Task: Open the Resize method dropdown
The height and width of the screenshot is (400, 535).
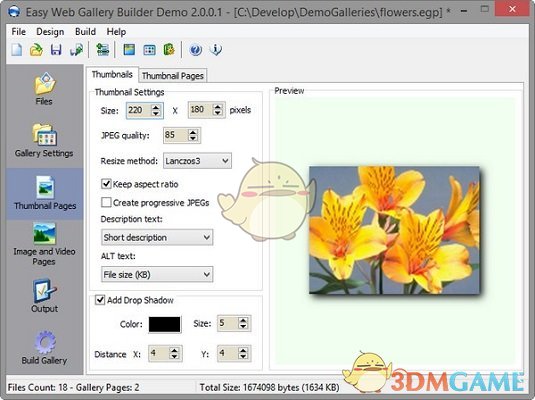Action: pyautogui.click(x=197, y=161)
